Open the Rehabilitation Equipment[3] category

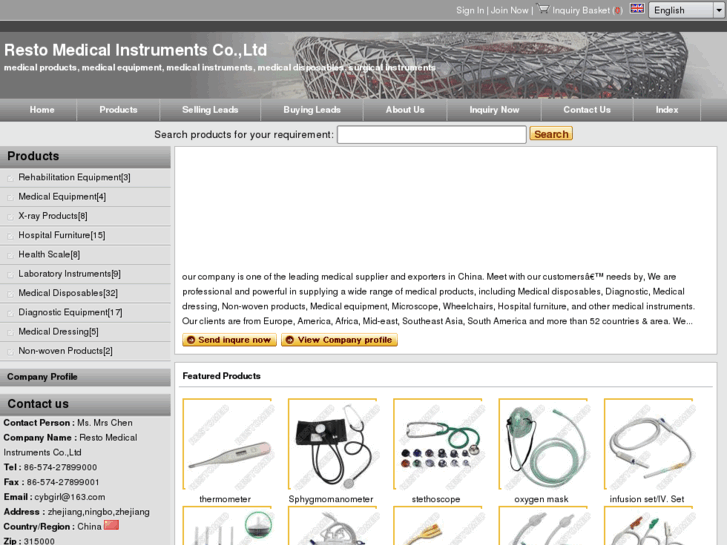click(74, 177)
